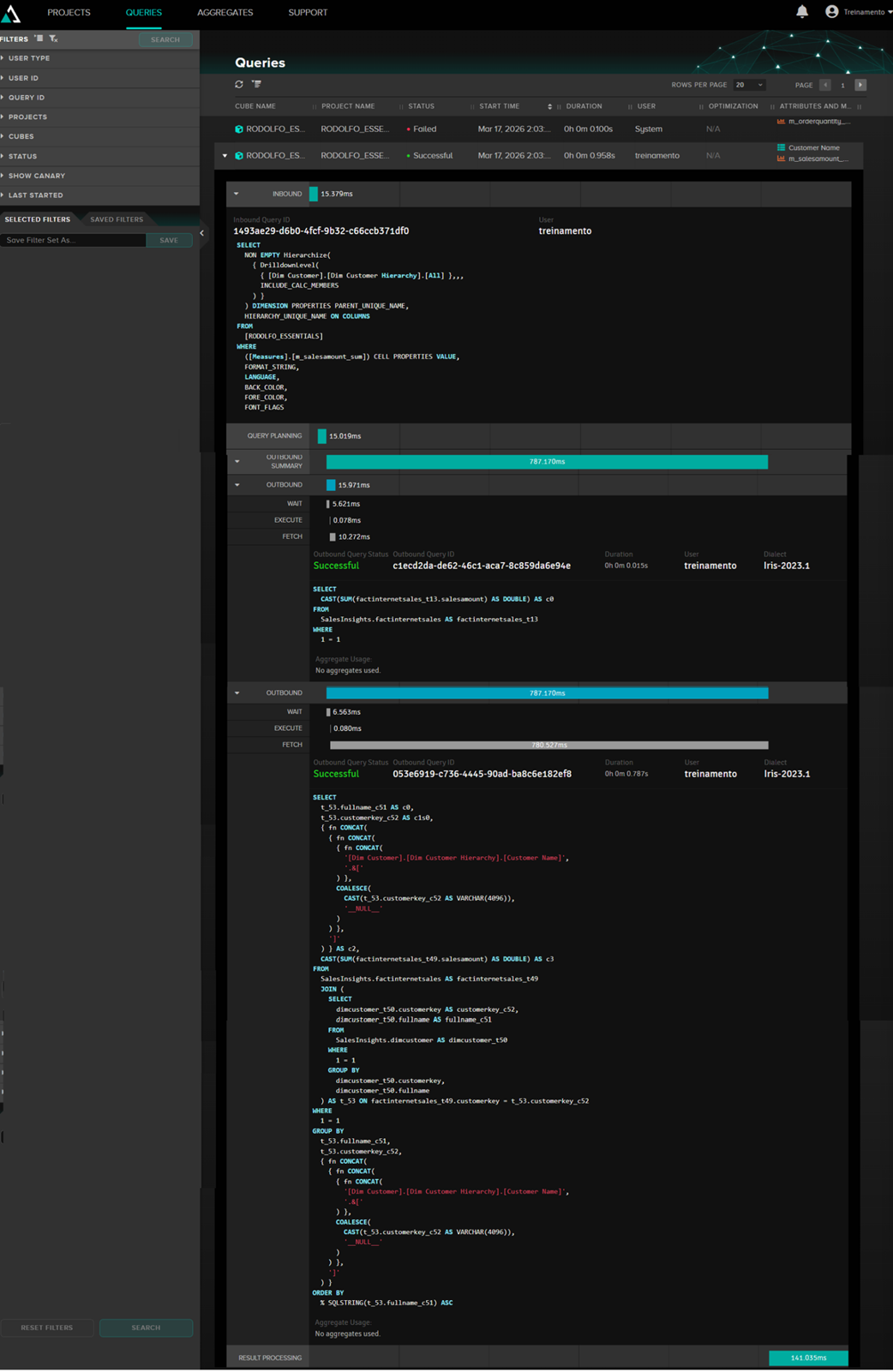This screenshot has width=893, height=1372.
Task: Click the cube icon in the Failed row
Action: click(239, 129)
